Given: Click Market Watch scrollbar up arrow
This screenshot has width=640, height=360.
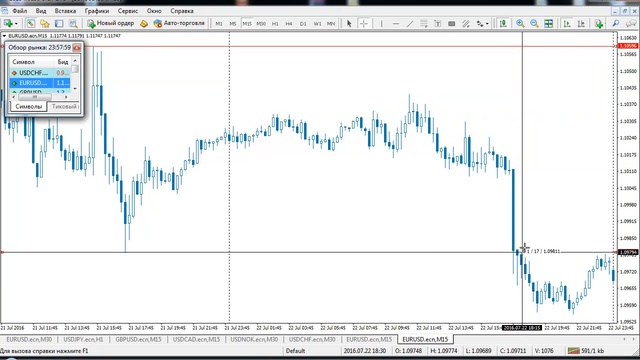Looking at the screenshot, I should pos(75,60).
